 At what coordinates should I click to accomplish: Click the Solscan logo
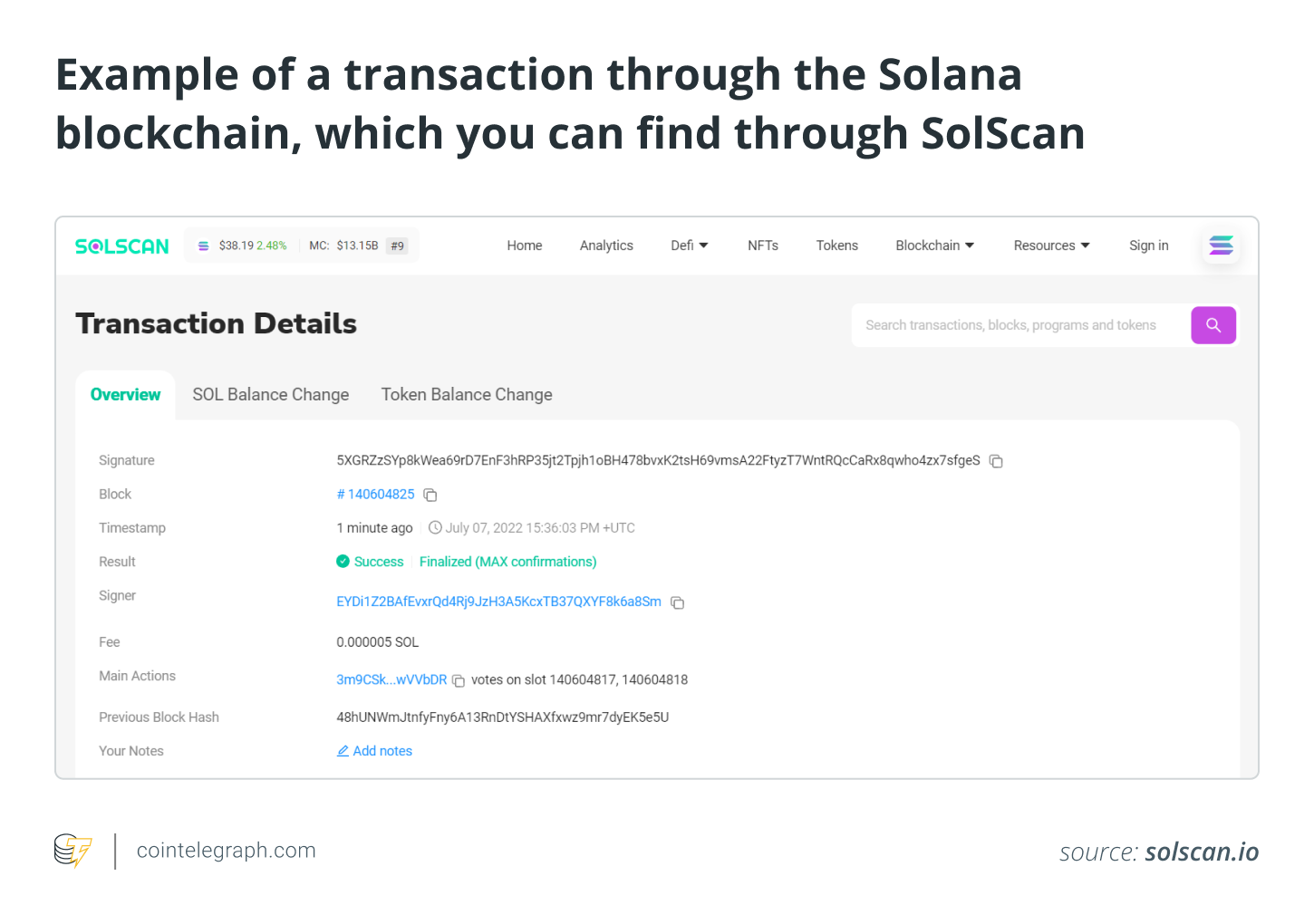point(121,246)
